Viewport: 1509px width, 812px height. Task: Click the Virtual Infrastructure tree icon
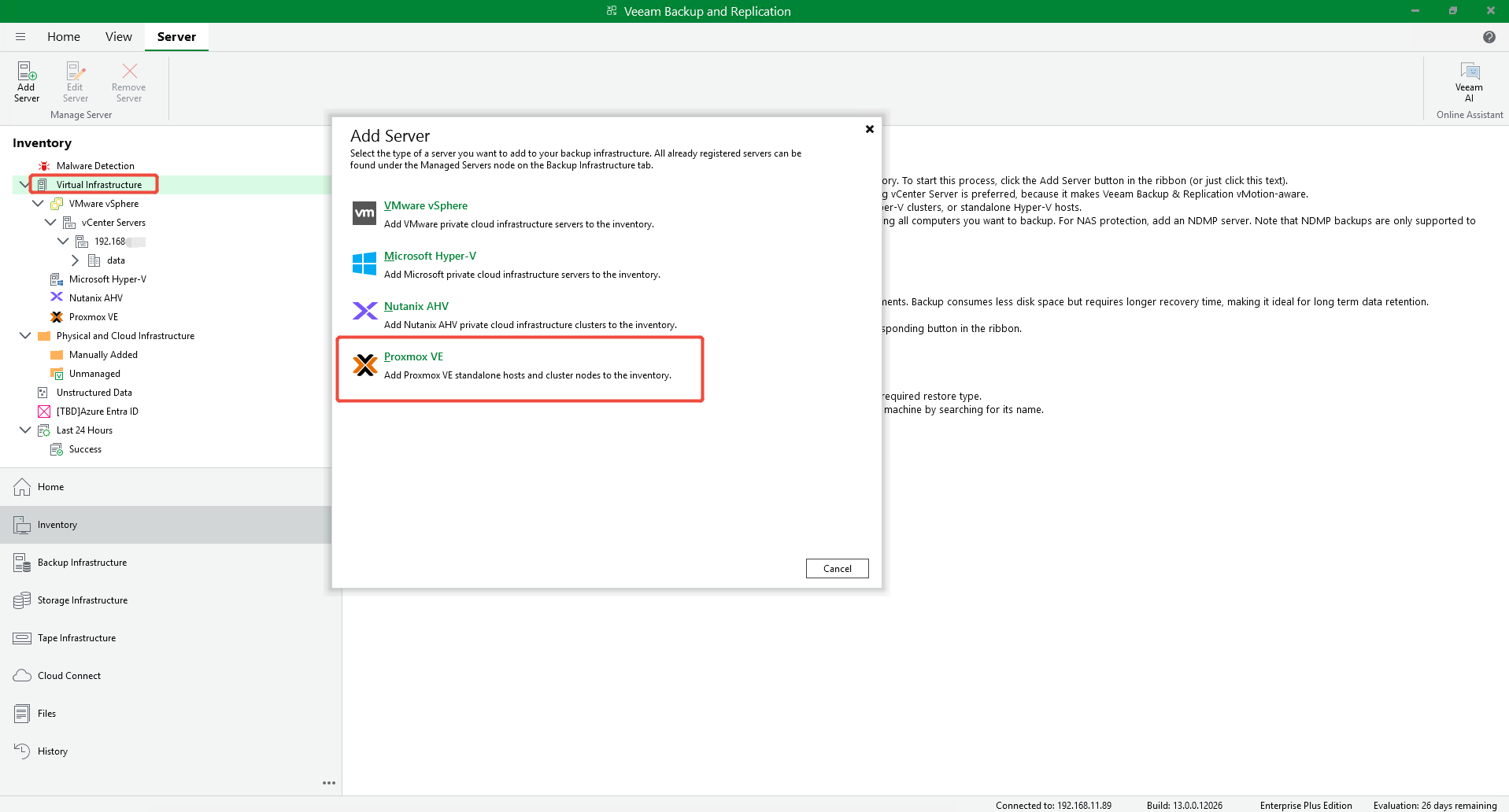tap(43, 185)
